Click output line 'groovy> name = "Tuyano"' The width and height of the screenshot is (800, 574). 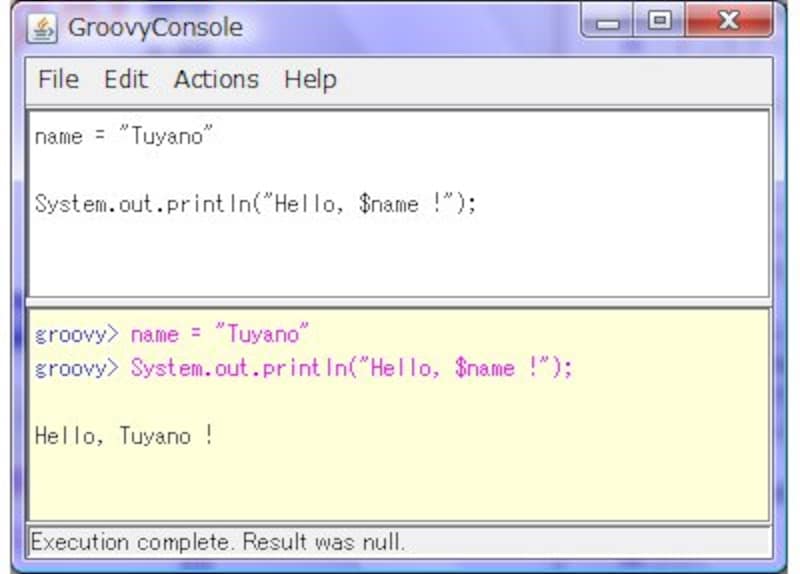[171, 335]
